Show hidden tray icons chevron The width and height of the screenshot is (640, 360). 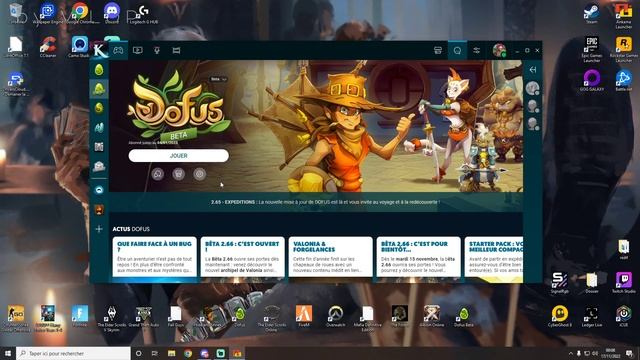[x=570, y=353]
